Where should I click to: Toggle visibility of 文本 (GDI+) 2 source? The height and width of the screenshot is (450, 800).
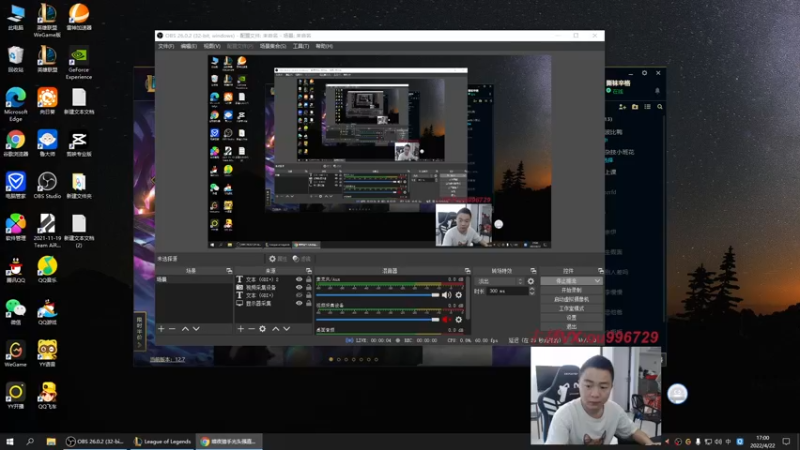click(299, 279)
